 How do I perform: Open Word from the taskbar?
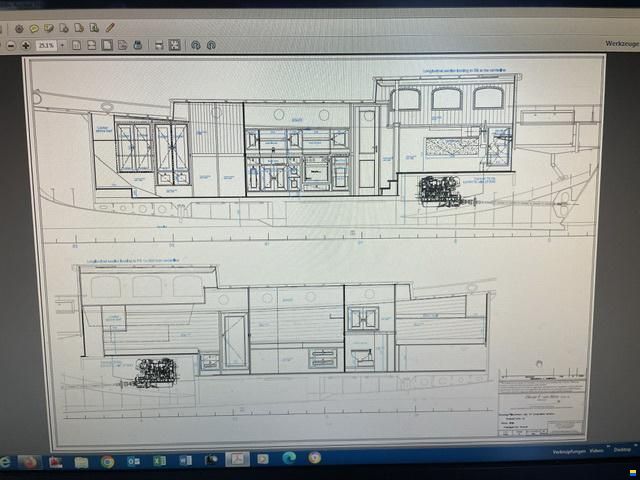[x=185, y=460]
